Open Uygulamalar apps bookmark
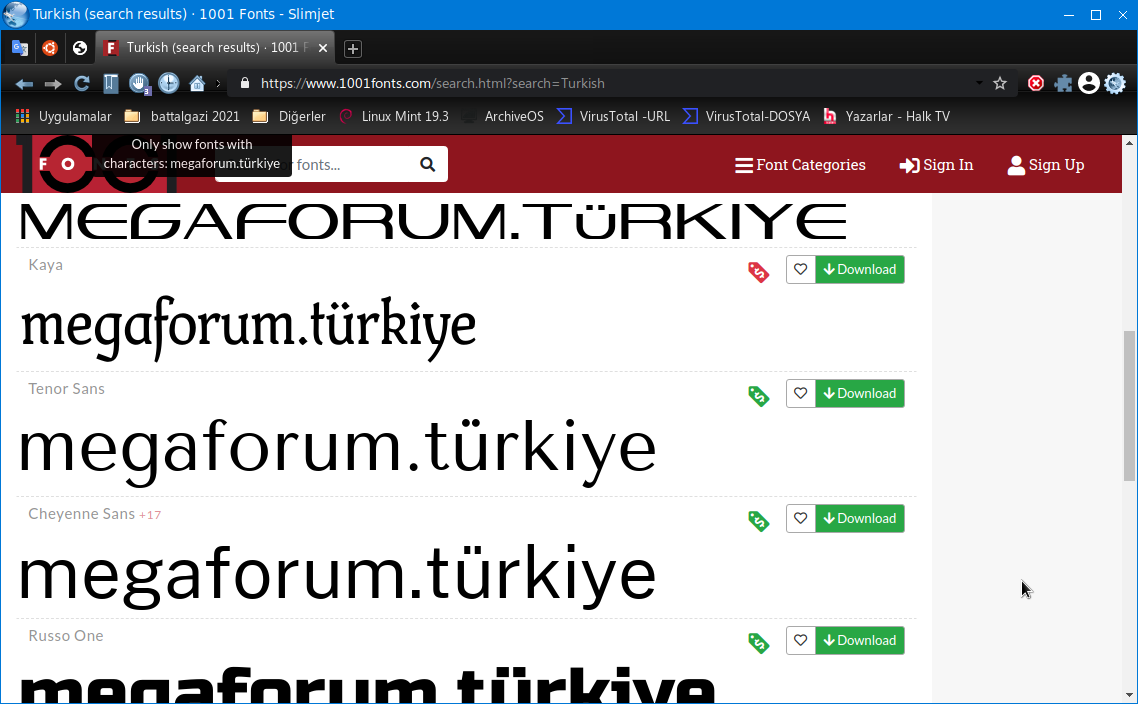Screen dimensions: 1138x704 64,116
